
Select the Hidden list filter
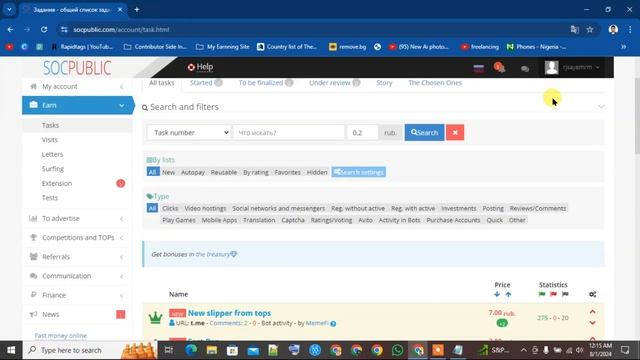tap(317, 172)
